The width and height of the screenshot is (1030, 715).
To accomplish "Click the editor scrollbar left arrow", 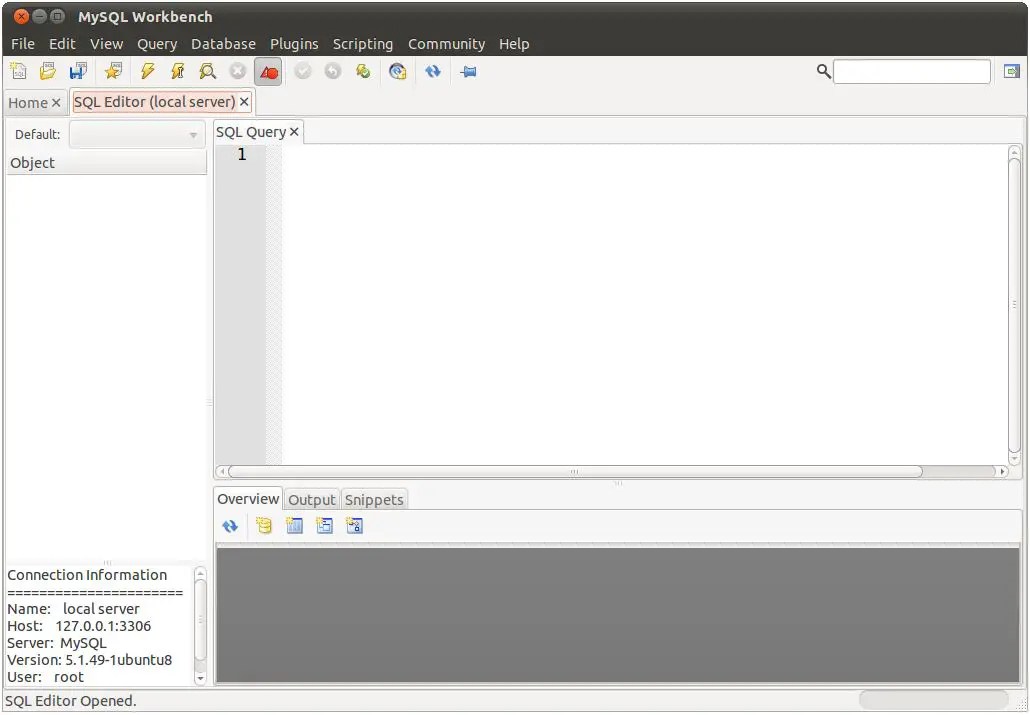I will pyautogui.click(x=222, y=471).
